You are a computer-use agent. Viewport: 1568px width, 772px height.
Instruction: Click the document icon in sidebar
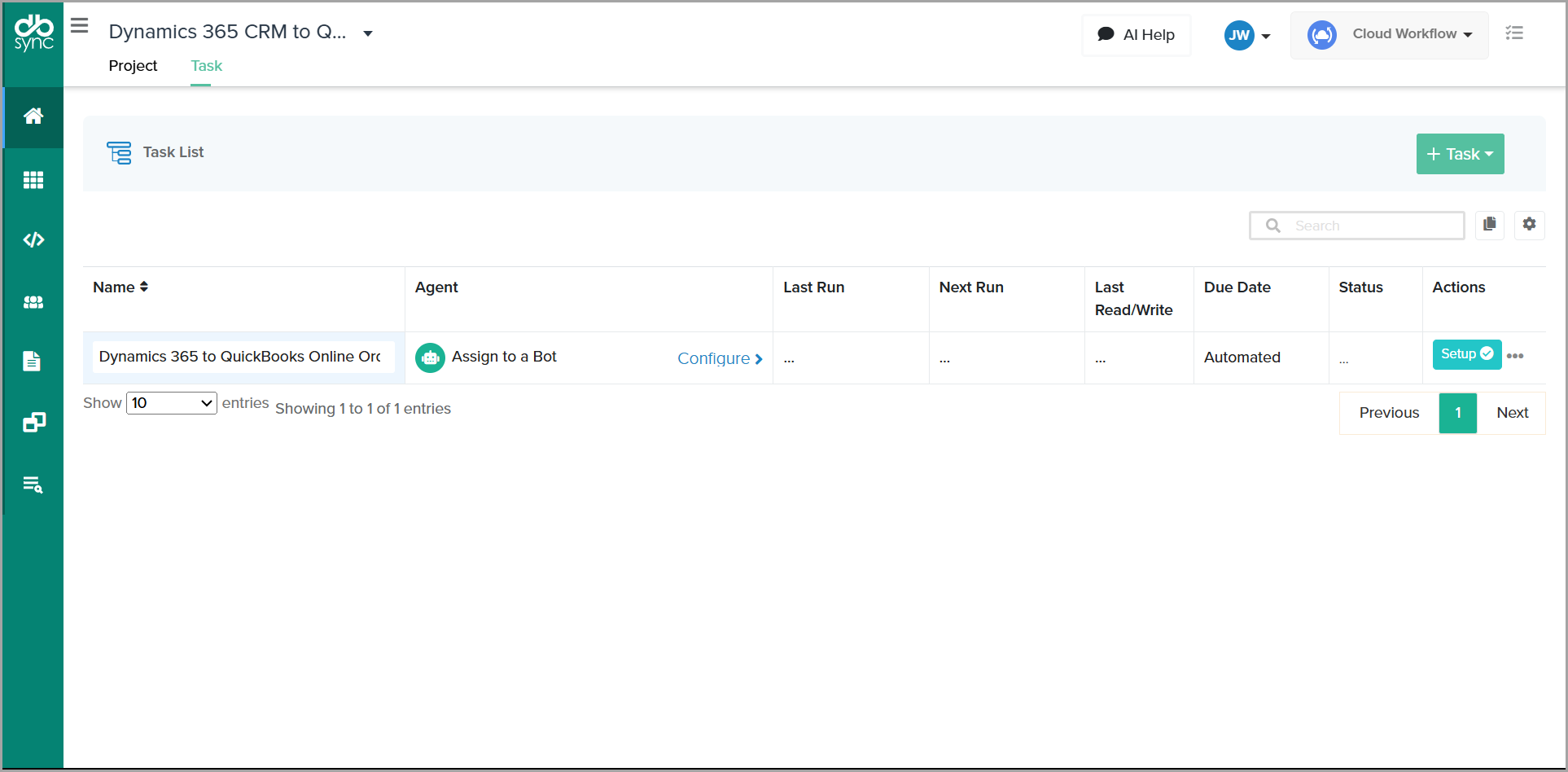(x=32, y=361)
